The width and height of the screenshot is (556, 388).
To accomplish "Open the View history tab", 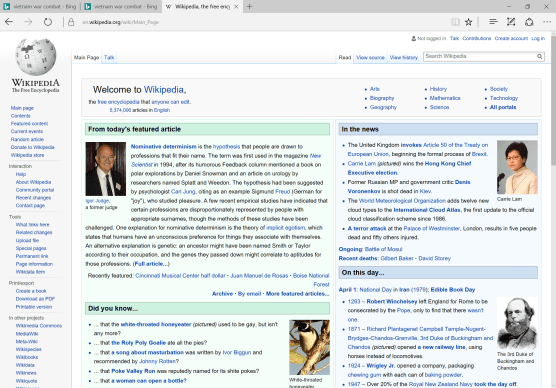I will (x=404, y=57).
